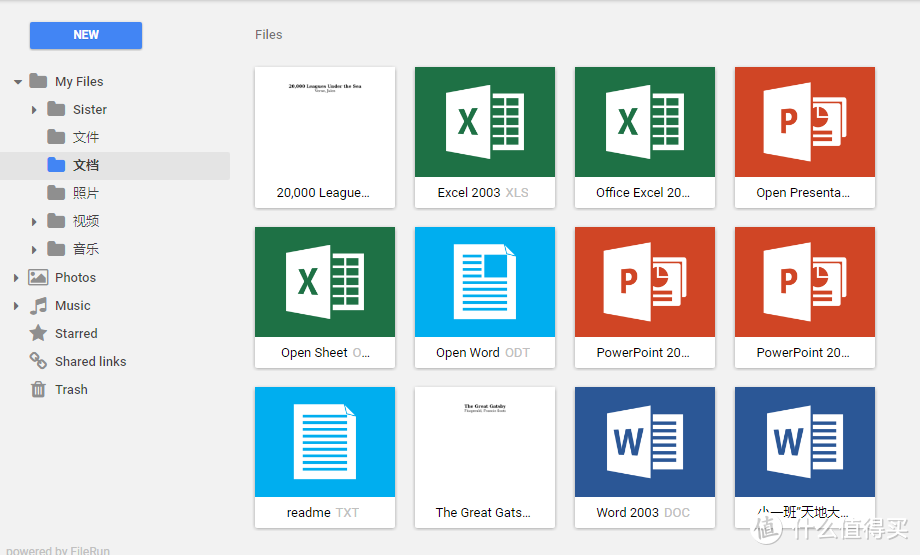Open the Trash bin icon
The width and height of the screenshot is (920, 555).
click(38, 389)
